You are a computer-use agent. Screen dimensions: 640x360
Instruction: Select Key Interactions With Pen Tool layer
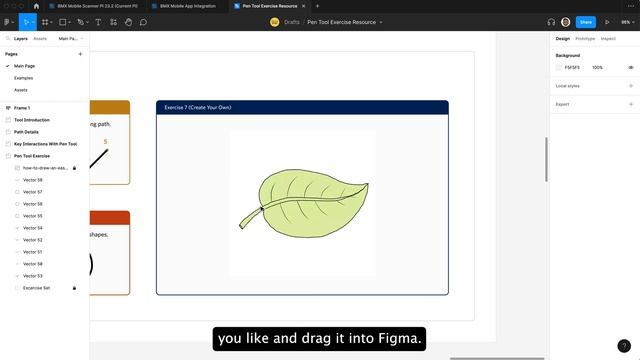tap(44, 144)
